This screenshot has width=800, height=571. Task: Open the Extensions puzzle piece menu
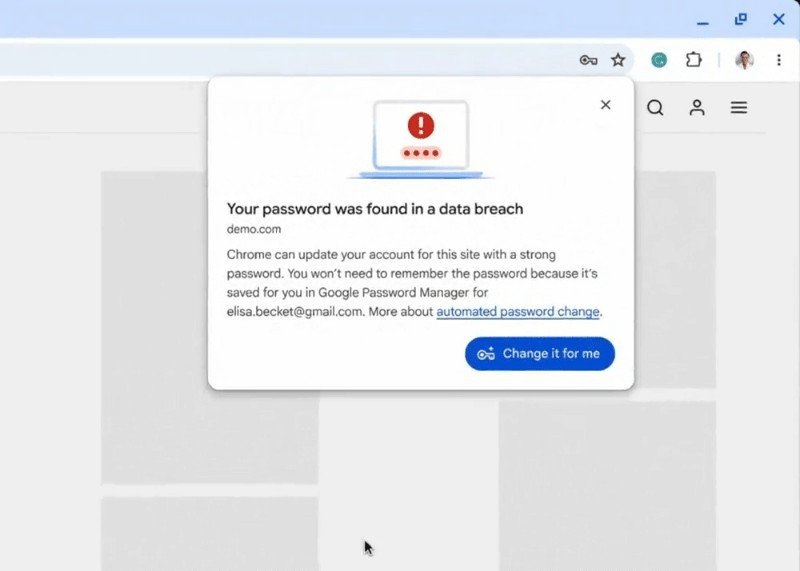tap(693, 60)
